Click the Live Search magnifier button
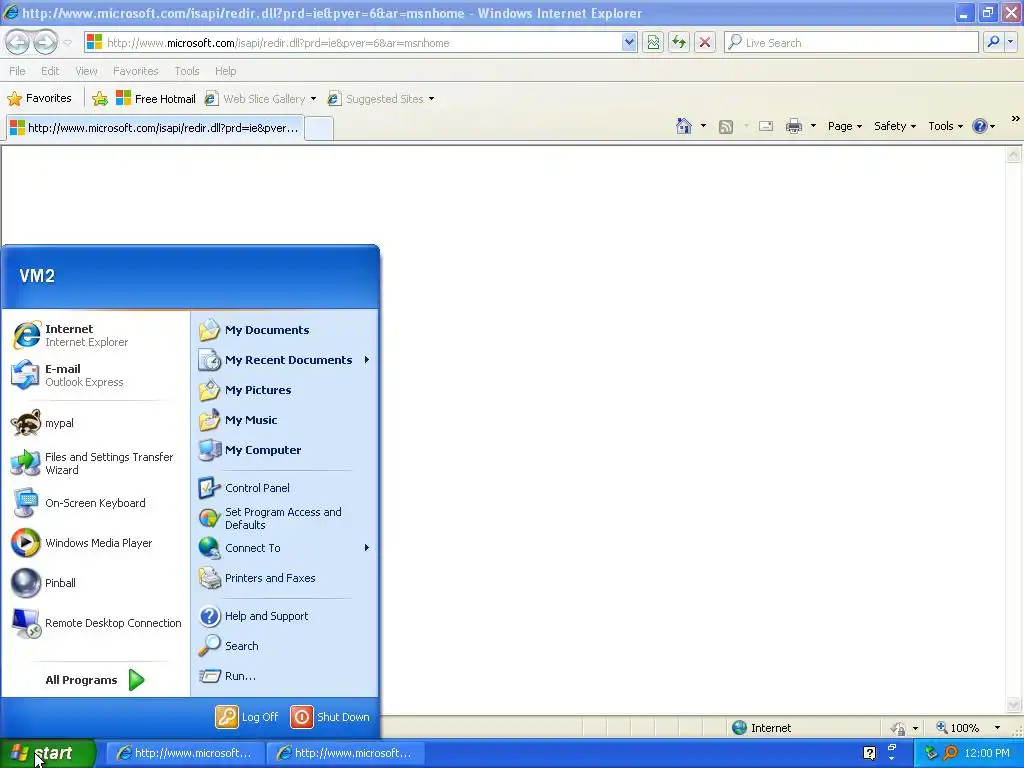Viewport: 1024px width, 768px height. click(x=993, y=42)
